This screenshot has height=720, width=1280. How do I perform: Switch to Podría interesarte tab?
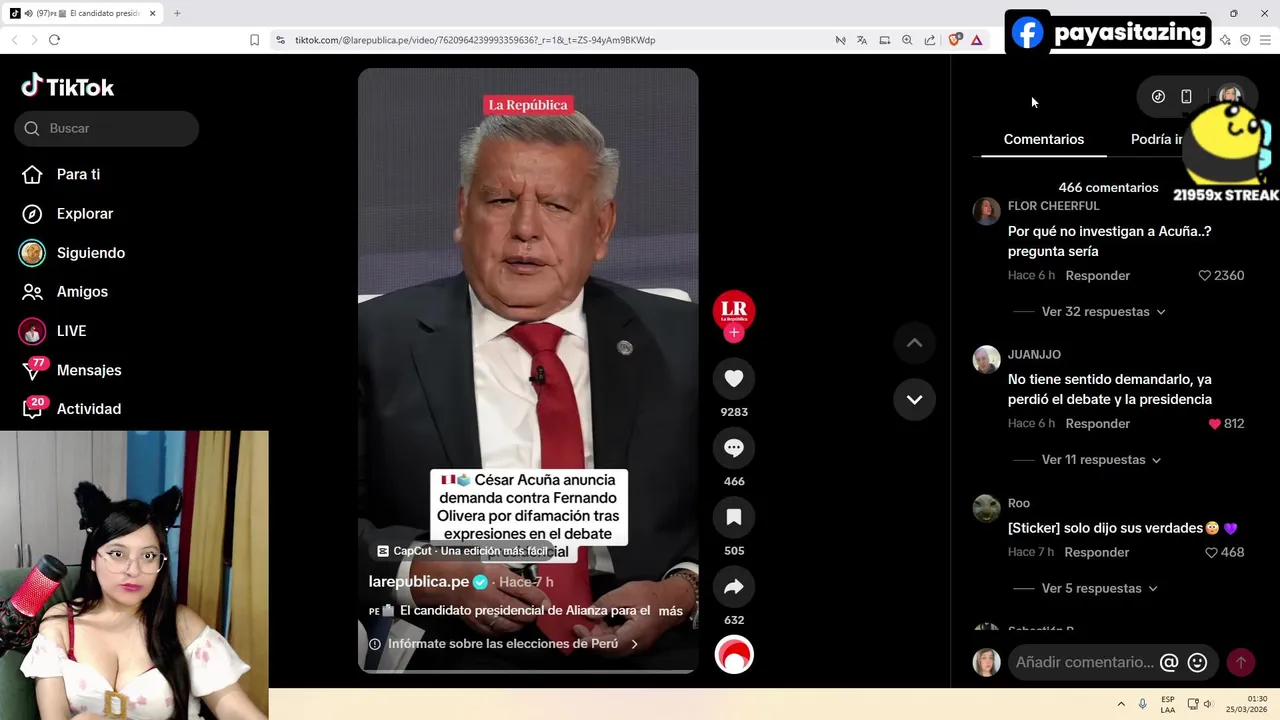click(1157, 139)
